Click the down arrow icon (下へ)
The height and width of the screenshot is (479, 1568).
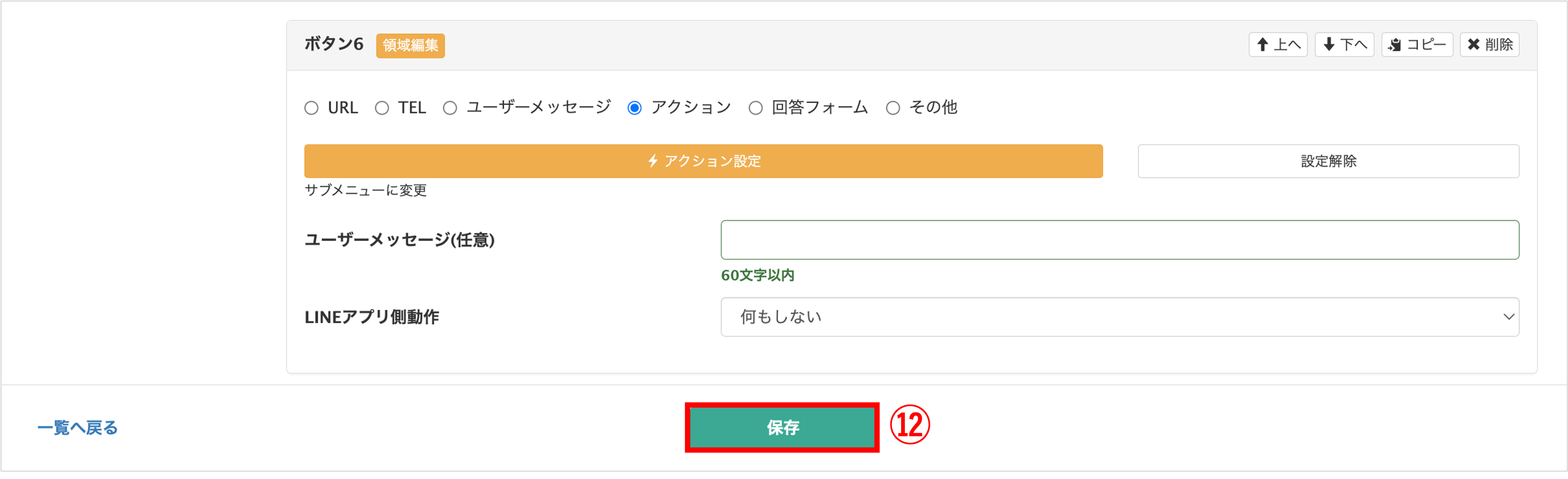pos(1329,44)
